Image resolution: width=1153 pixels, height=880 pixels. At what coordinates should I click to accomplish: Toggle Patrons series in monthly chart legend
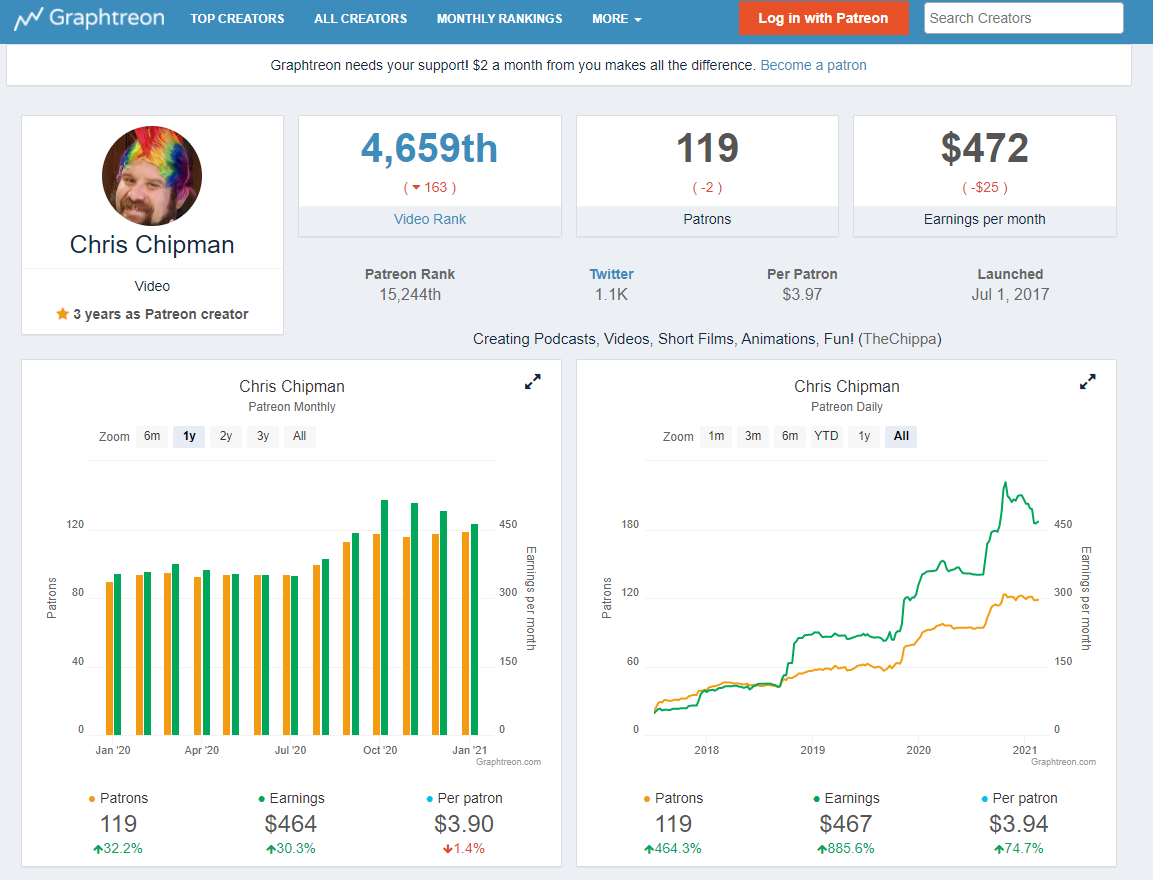pos(118,798)
